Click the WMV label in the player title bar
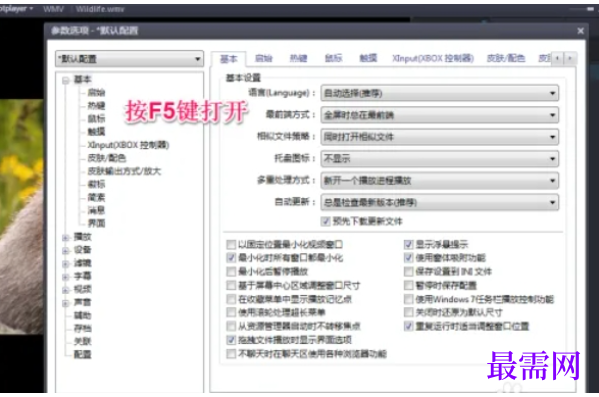The height and width of the screenshot is (397, 599). [53, 9]
